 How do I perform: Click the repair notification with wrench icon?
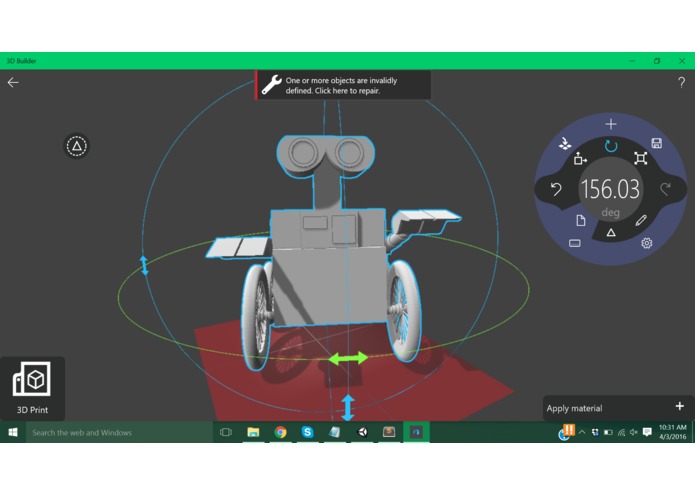pos(343,85)
